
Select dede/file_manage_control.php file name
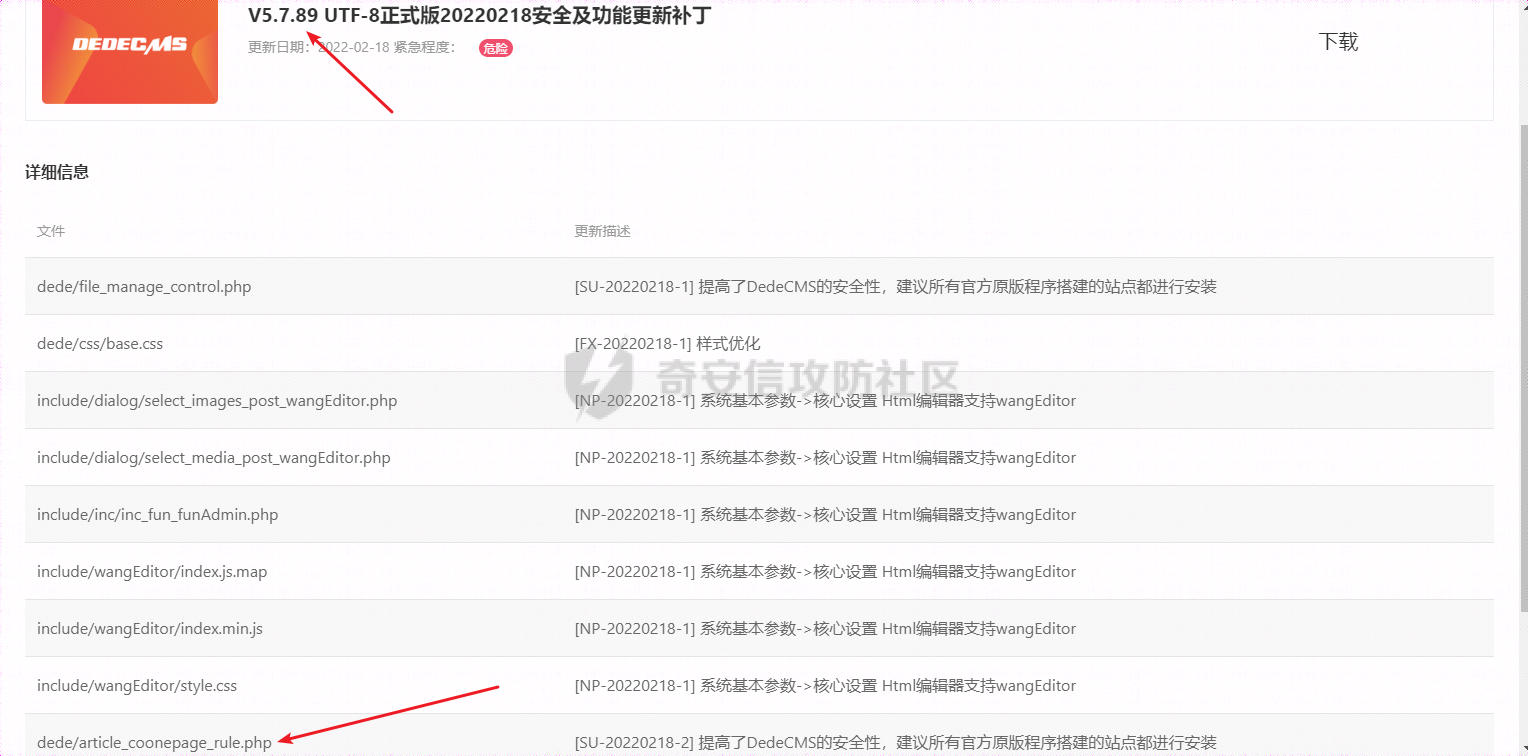point(144,287)
